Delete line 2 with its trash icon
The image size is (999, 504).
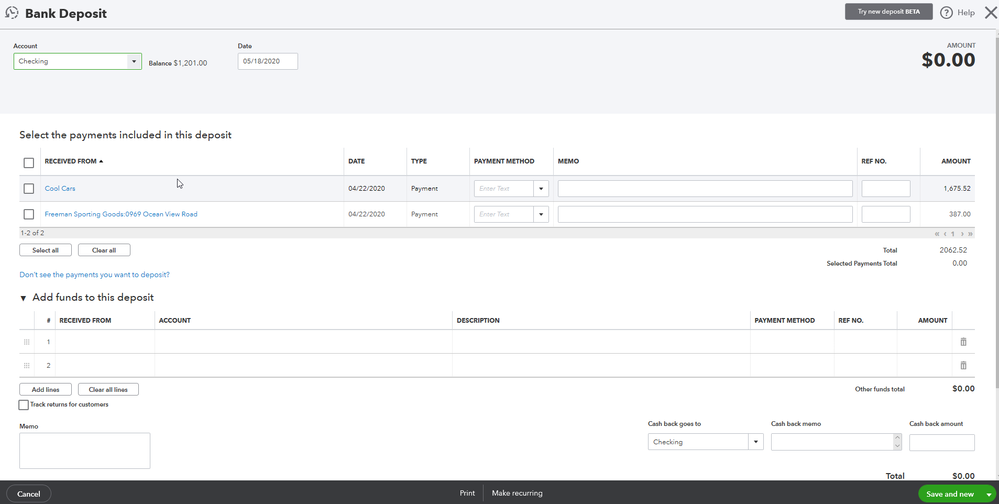pos(963,365)
